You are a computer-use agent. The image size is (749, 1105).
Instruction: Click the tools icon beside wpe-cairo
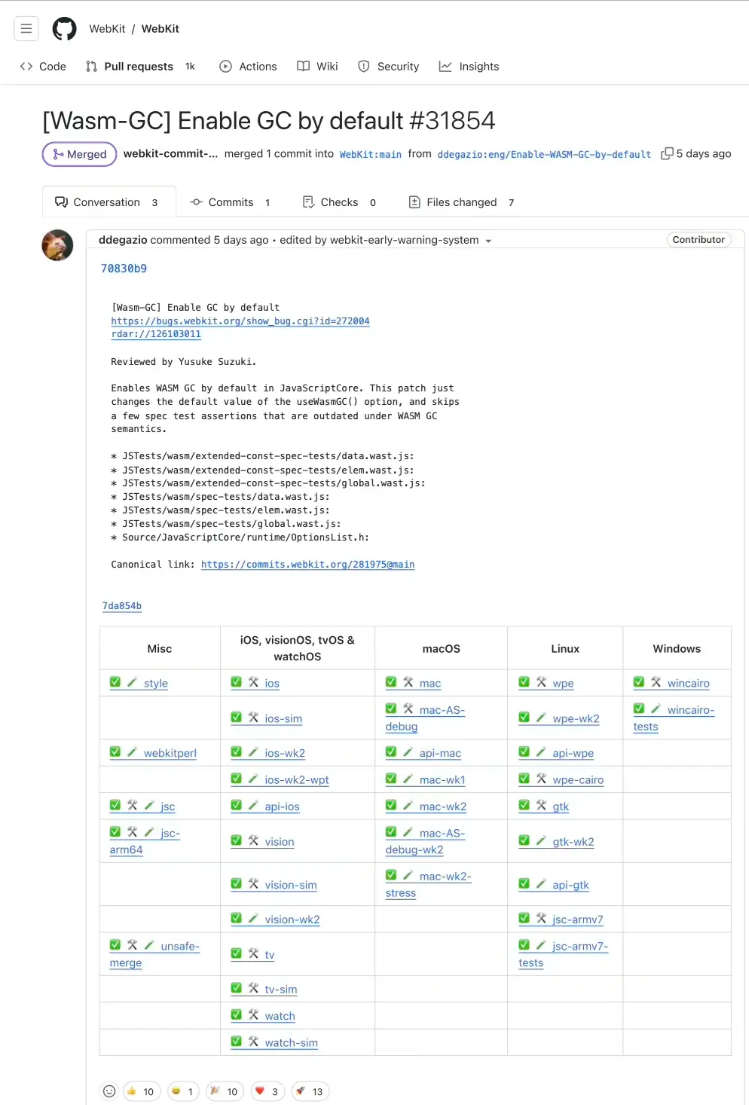click(541, 779)
